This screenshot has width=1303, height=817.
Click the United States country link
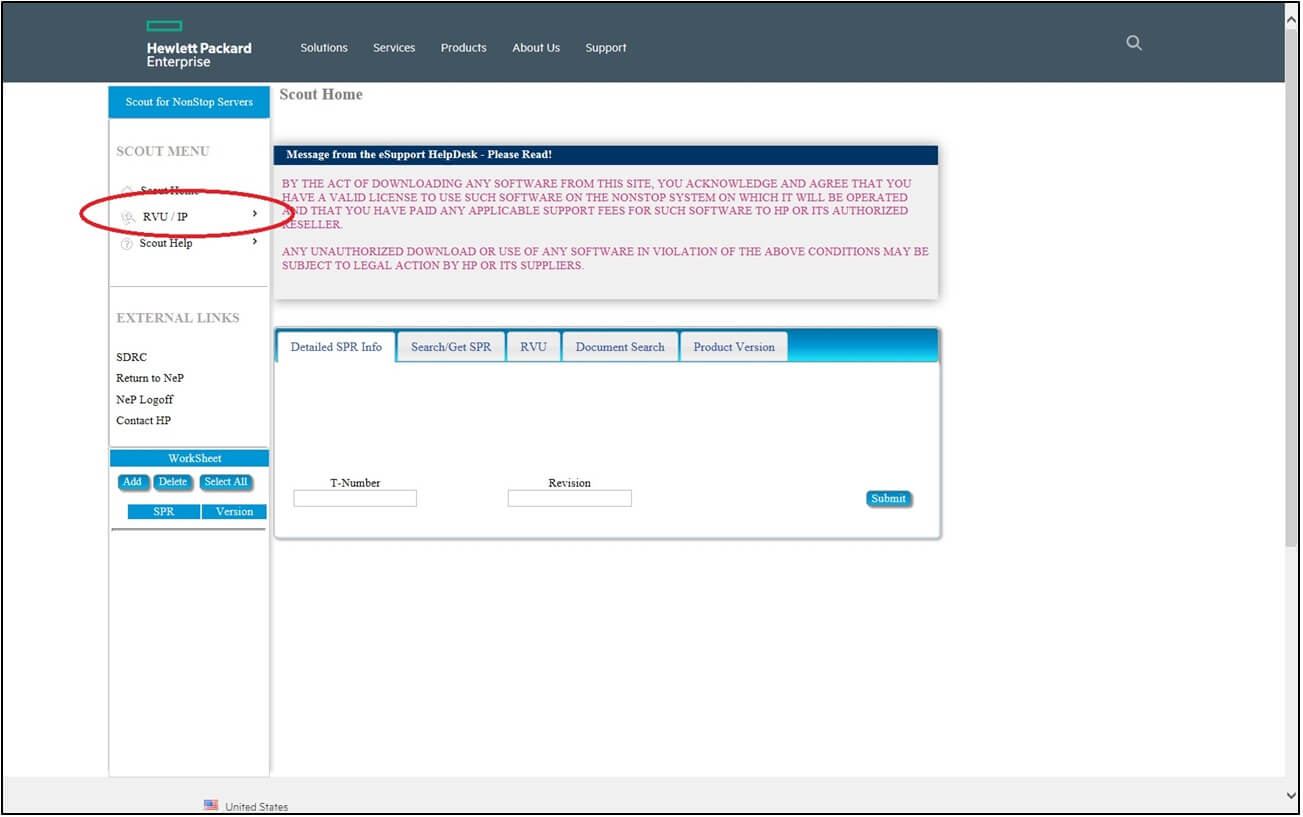point(256,807)
